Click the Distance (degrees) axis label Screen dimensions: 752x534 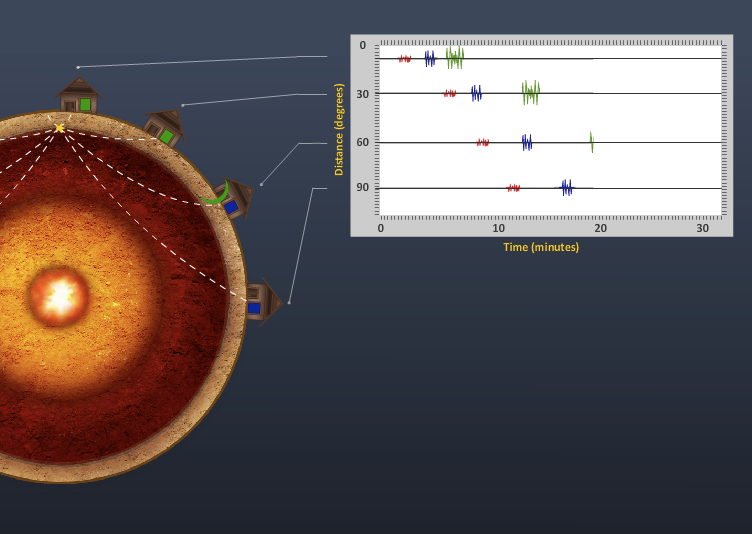(x=339, y=130)
